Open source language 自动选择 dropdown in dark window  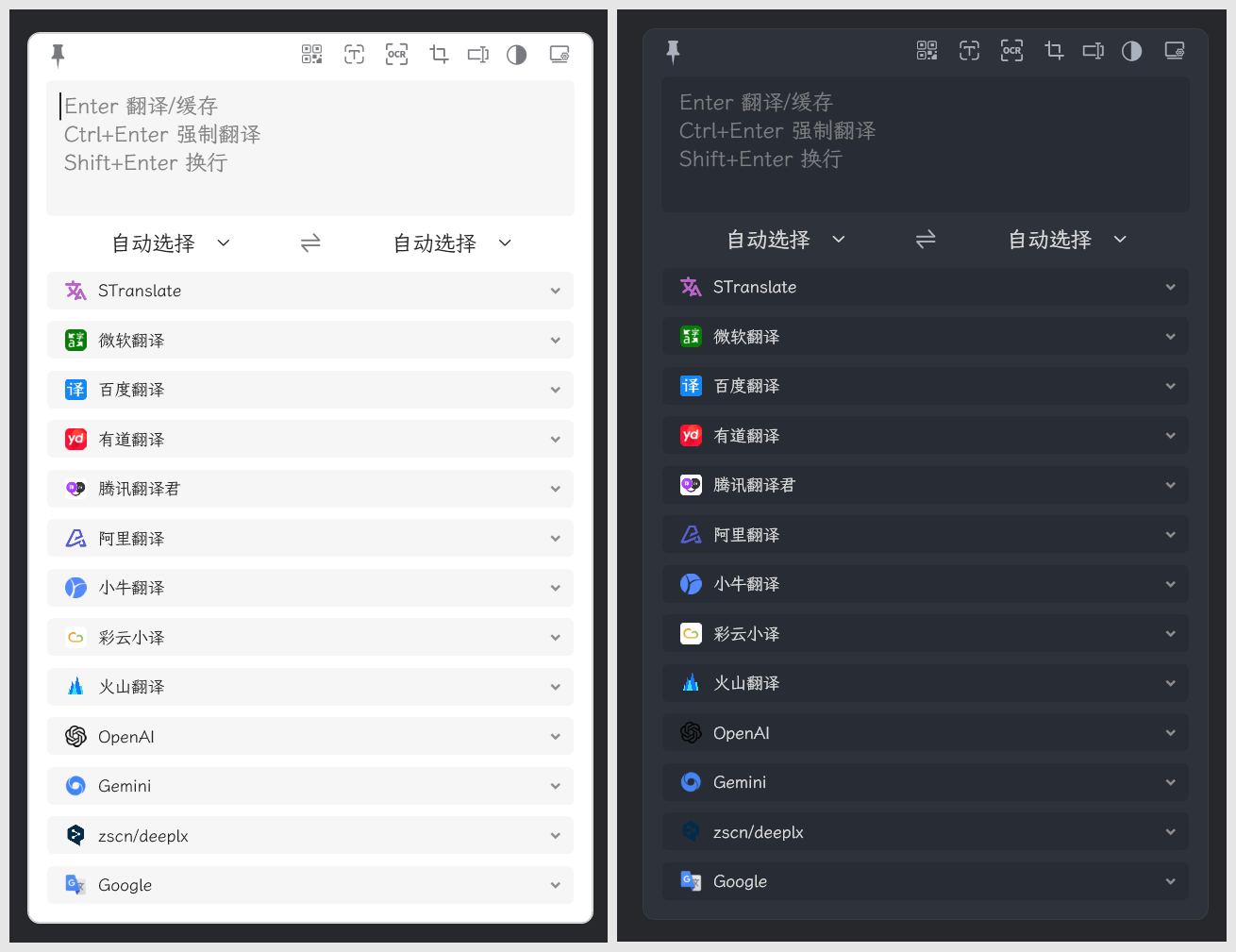[x=786, y=240]
